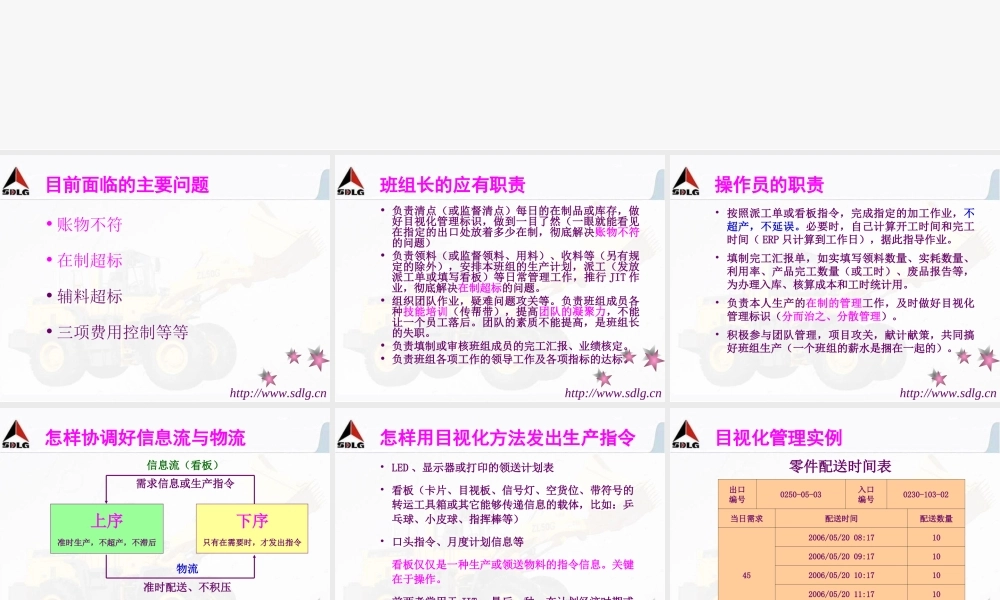Screen dimensions: 1000x600
Task: Select the 2006/05/20 09:17 delivery time cell
Action: coord(841,557)
